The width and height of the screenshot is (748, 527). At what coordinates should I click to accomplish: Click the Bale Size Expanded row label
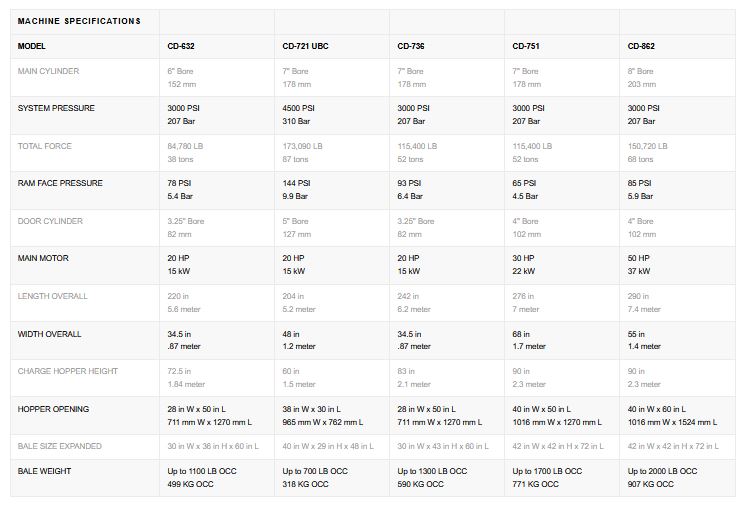coord(59,446)
